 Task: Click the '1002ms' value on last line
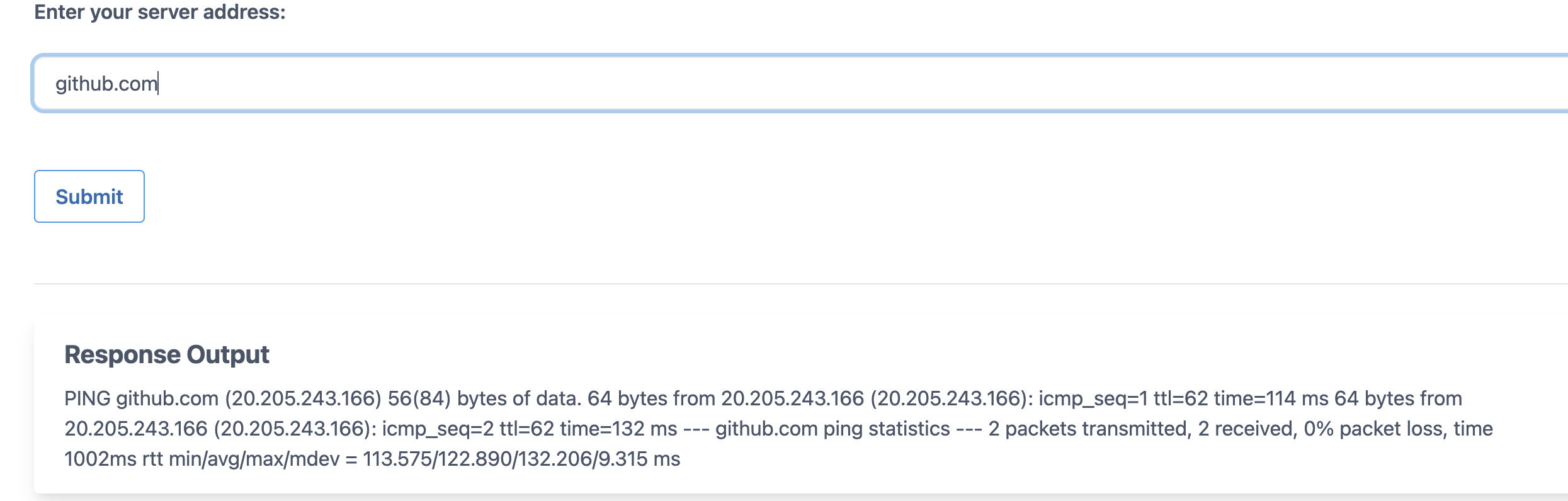[x=100, y=459]
